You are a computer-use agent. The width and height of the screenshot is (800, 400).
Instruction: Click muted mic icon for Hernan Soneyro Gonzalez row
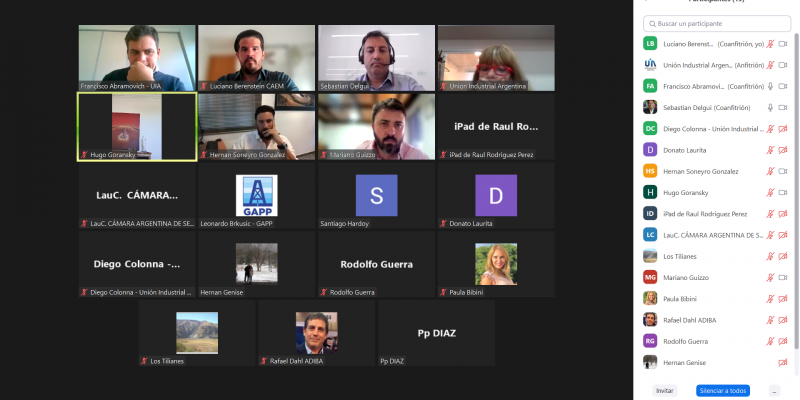770,171
